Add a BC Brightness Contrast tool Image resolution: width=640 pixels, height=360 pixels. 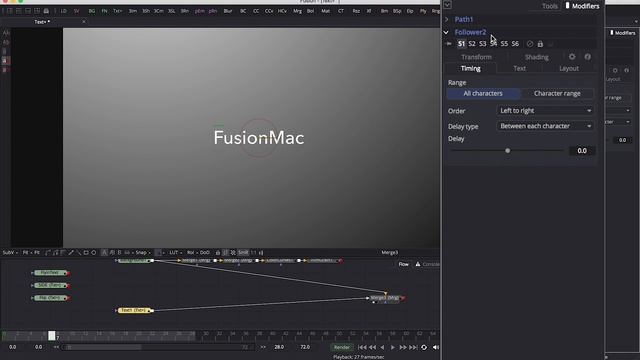click(243, 11)
